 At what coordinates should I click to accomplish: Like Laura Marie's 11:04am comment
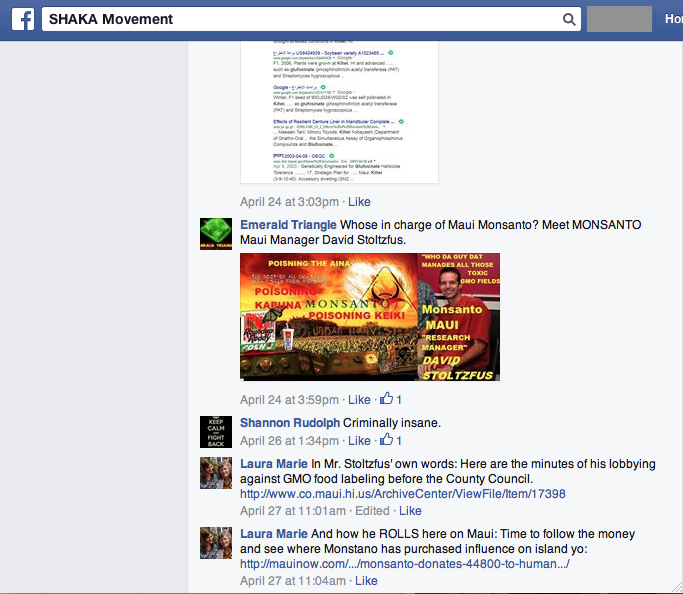coord(366,580)
